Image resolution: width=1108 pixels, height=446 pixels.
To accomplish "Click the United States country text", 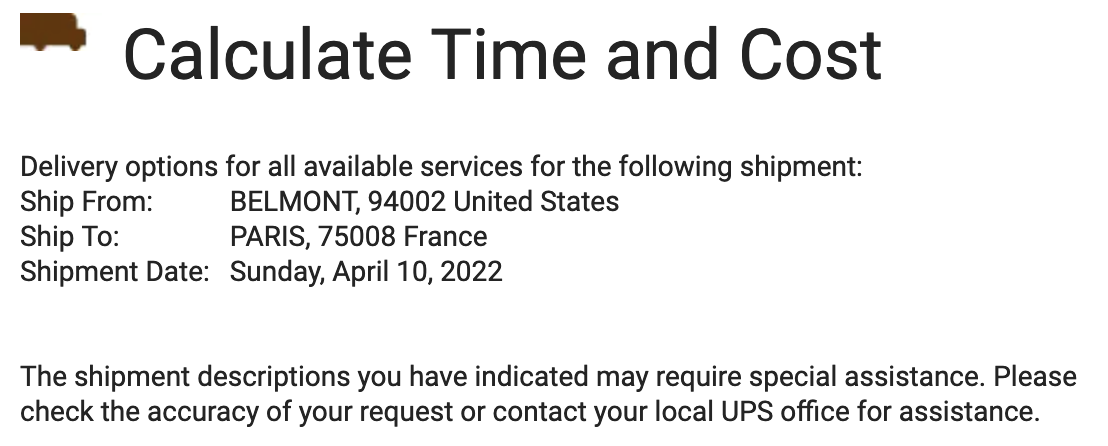I will [536, 201].
